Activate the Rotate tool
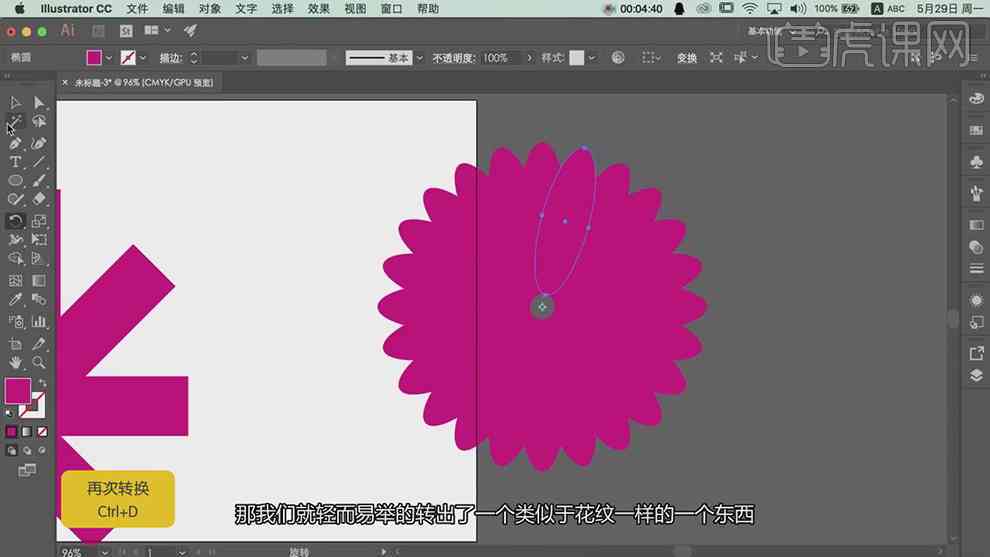 click(x=15, y=221)
